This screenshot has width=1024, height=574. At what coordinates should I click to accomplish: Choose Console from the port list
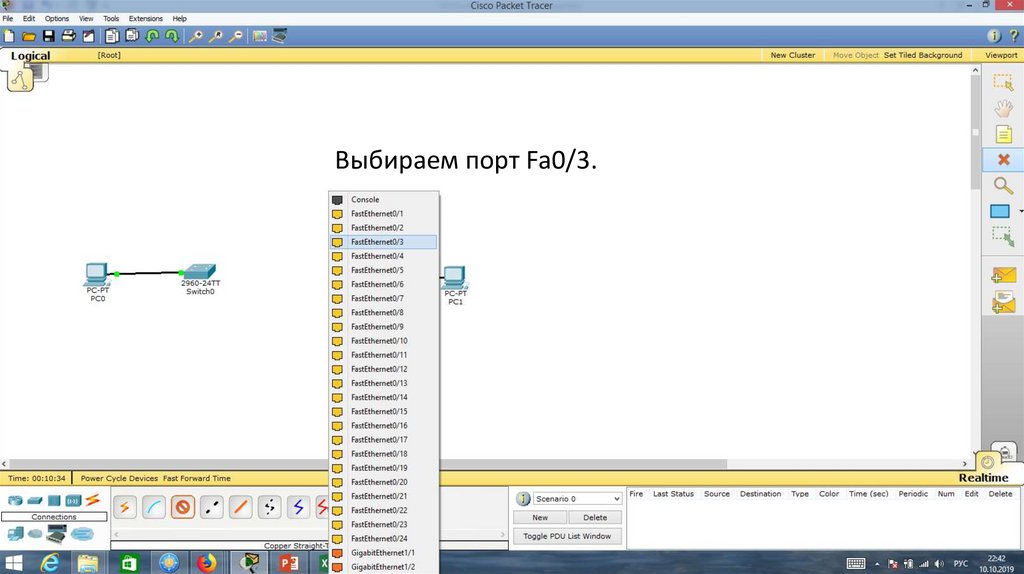(383, 199)
